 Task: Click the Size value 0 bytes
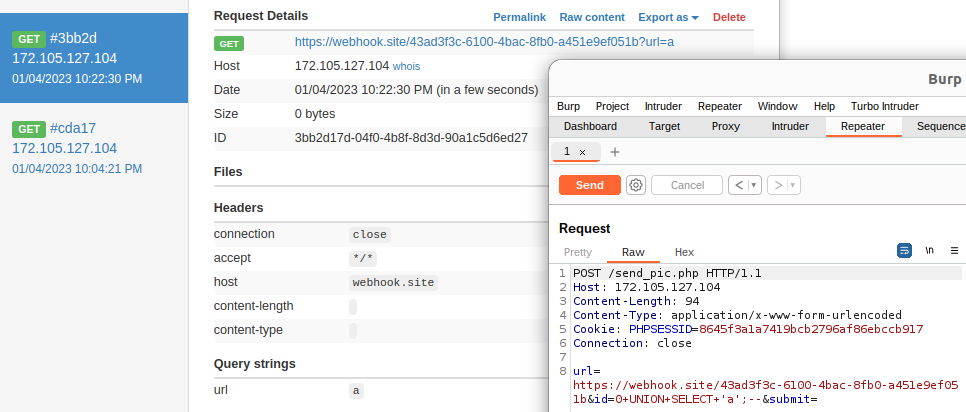point(315,114)
